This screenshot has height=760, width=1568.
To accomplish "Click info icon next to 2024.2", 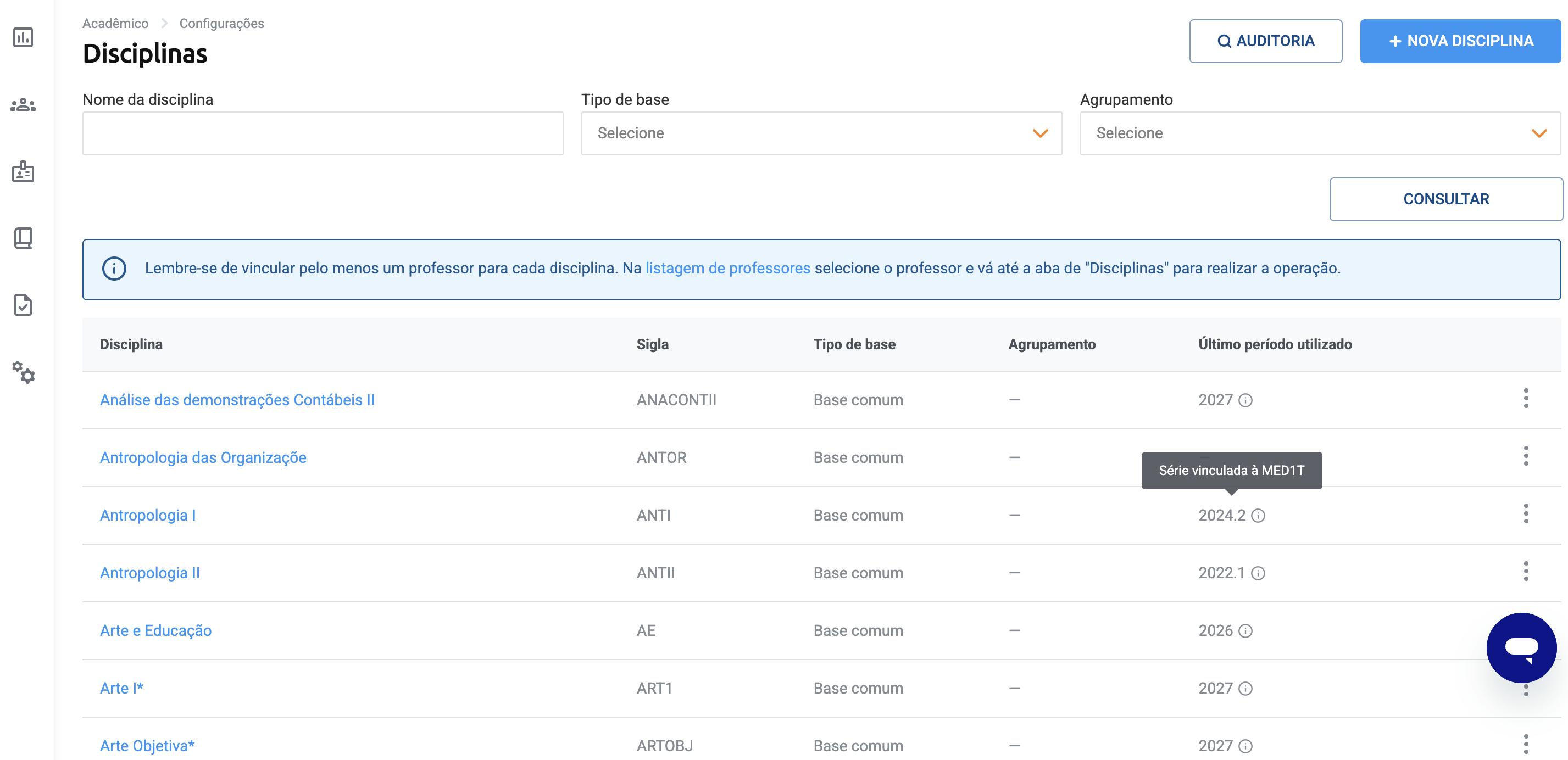I will 1258,516.
